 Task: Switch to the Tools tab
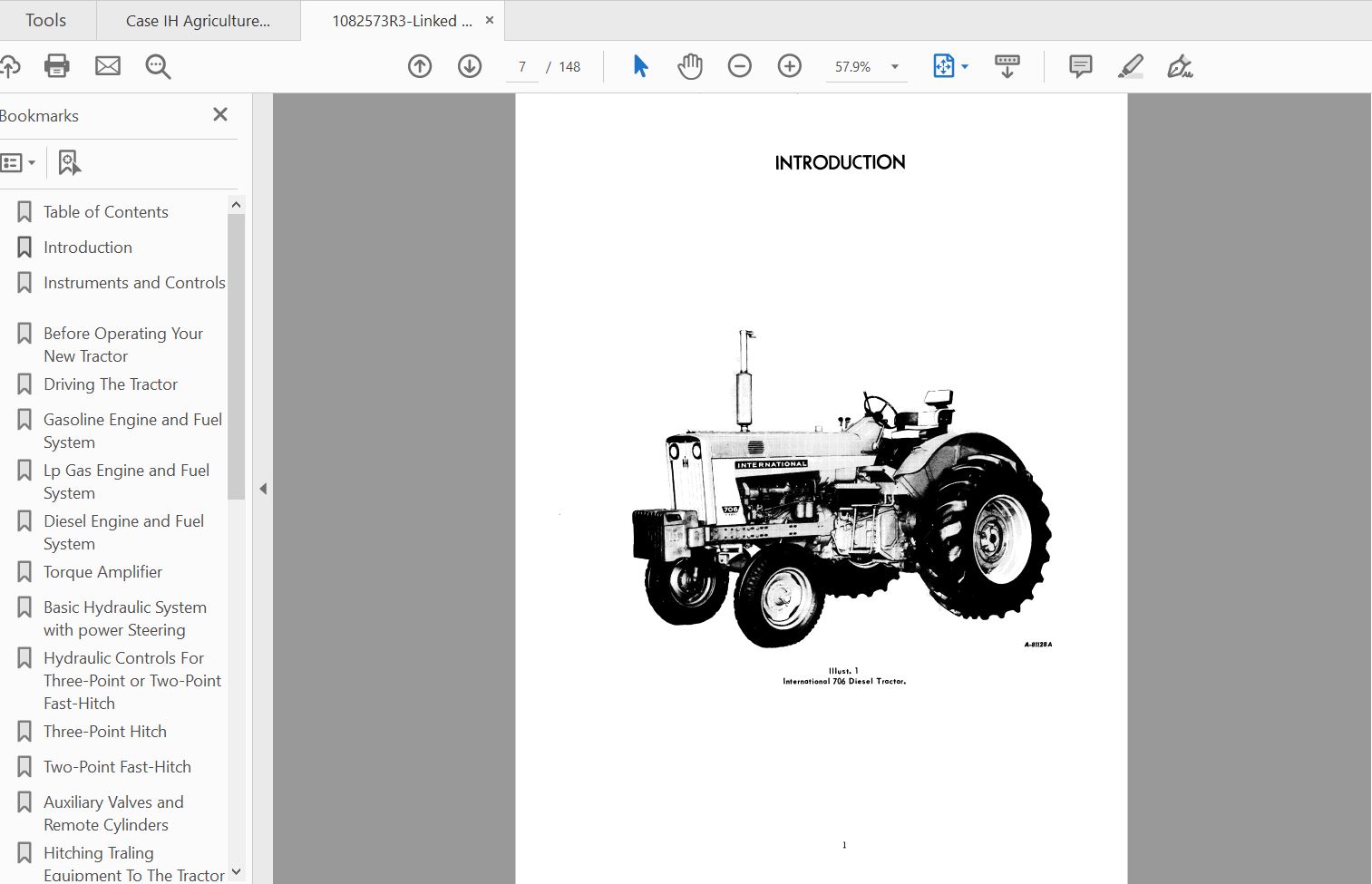[45, 20]
